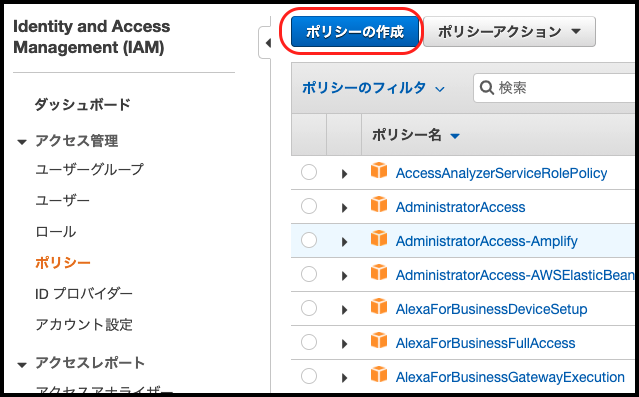
Task: Collapse the アクセスレポート section triangle
Action: coord(22,364)
